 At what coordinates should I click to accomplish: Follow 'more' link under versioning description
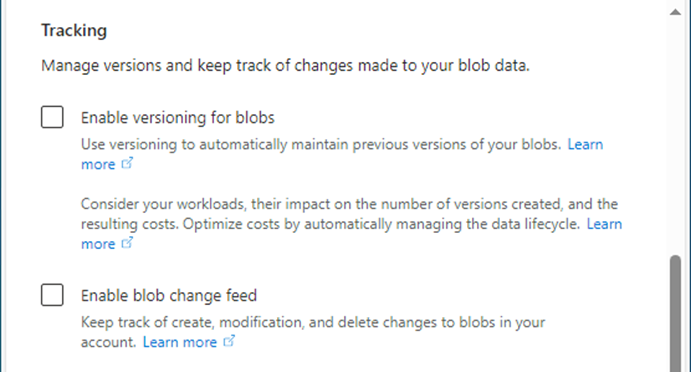click(x=98, y=164)
